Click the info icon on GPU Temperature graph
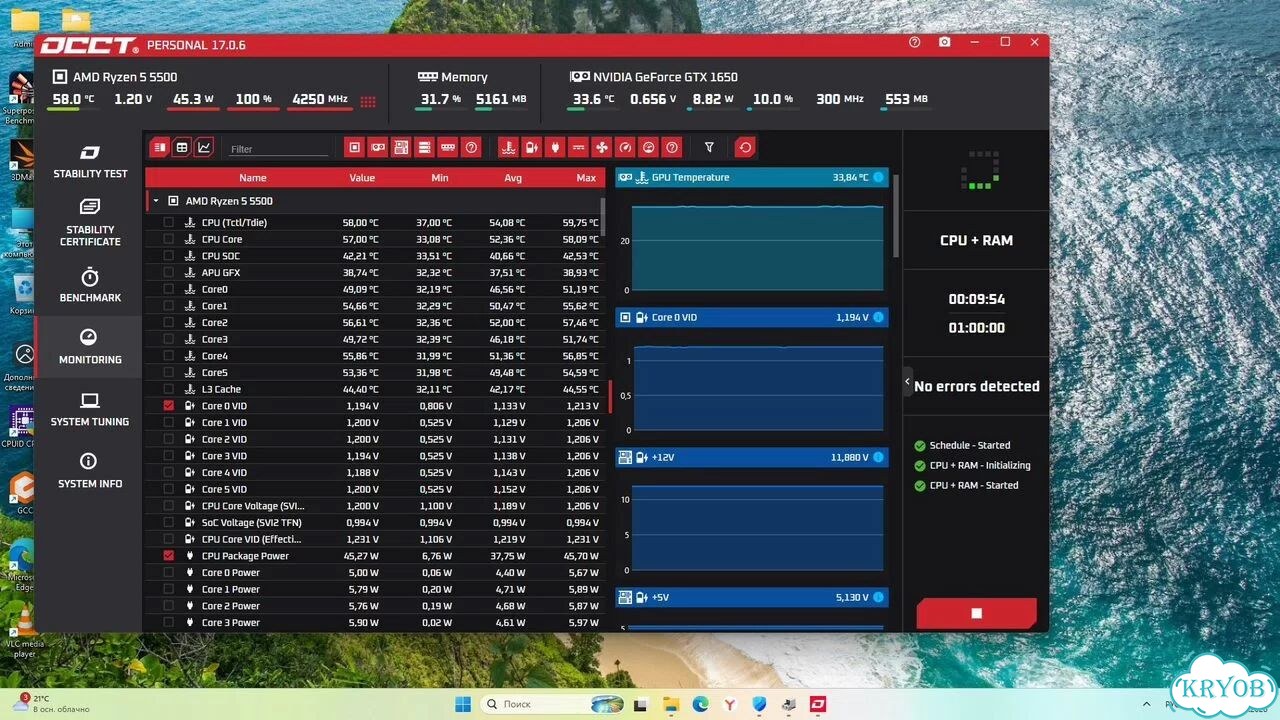The width and height of the screenshot is (1280, 720). point(878,177)
